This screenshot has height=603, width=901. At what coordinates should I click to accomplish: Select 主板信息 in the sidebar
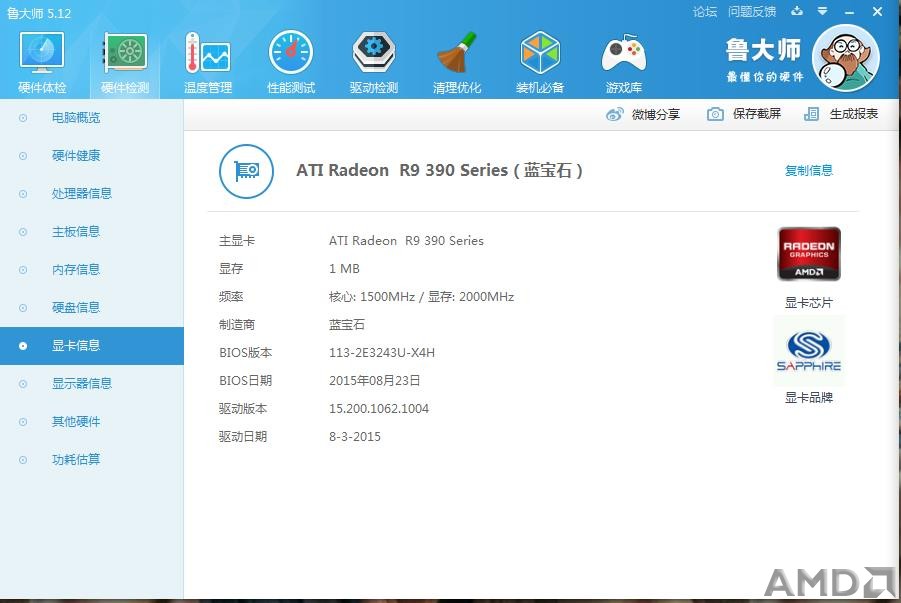[92, 232]
